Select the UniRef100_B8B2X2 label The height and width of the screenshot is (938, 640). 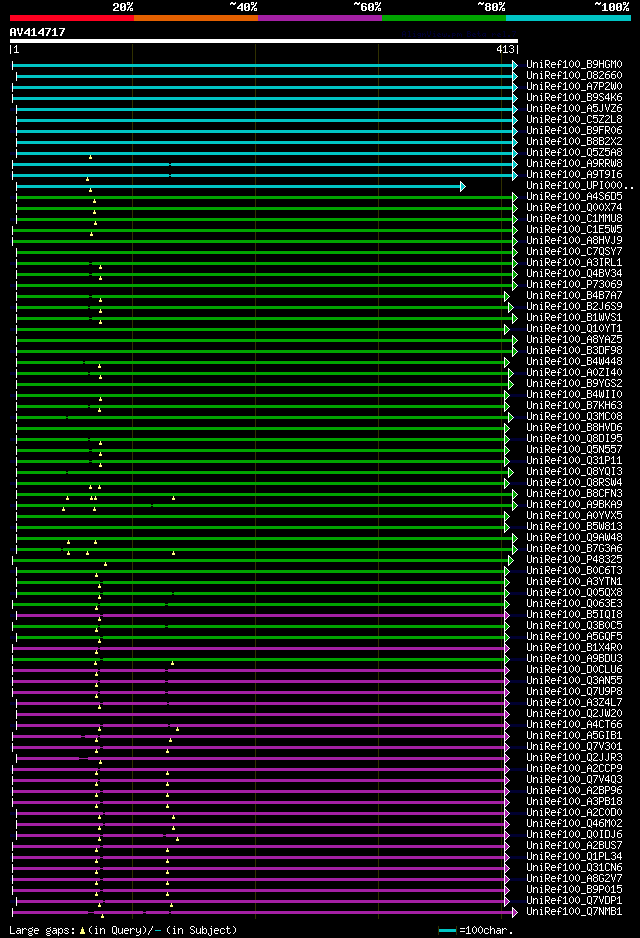[x=574, y=142]
